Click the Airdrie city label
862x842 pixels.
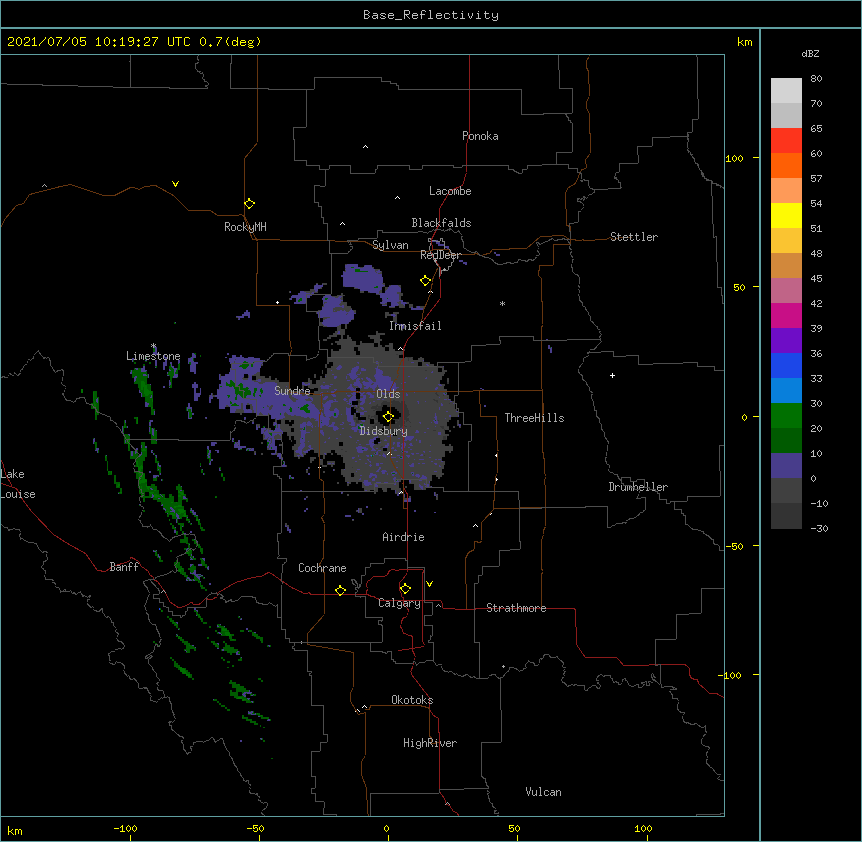click(x=403, y=537)
